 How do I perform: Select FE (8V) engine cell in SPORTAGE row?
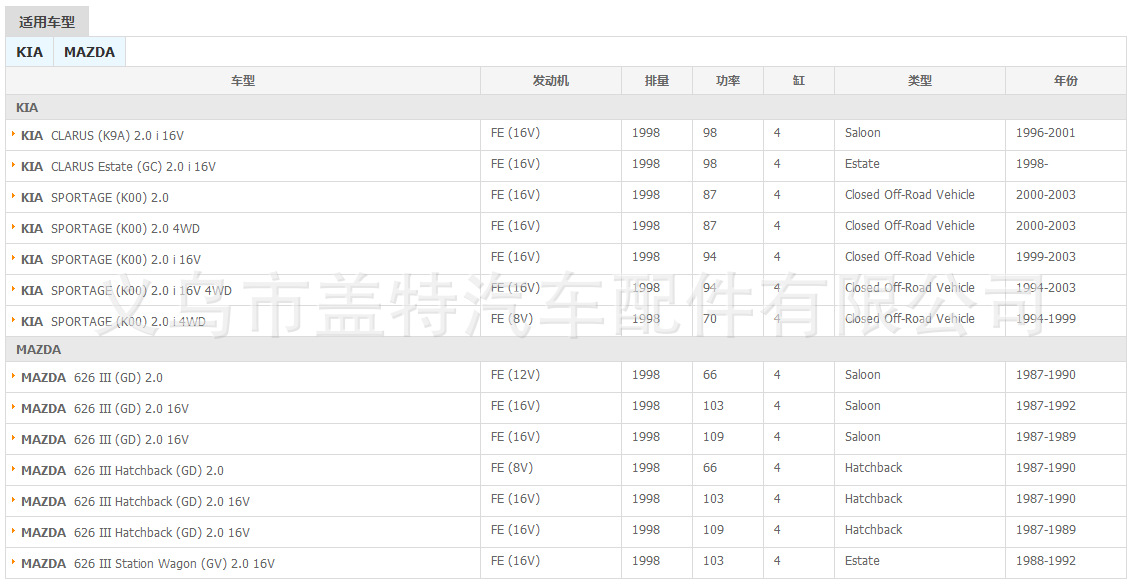point(512,319)
